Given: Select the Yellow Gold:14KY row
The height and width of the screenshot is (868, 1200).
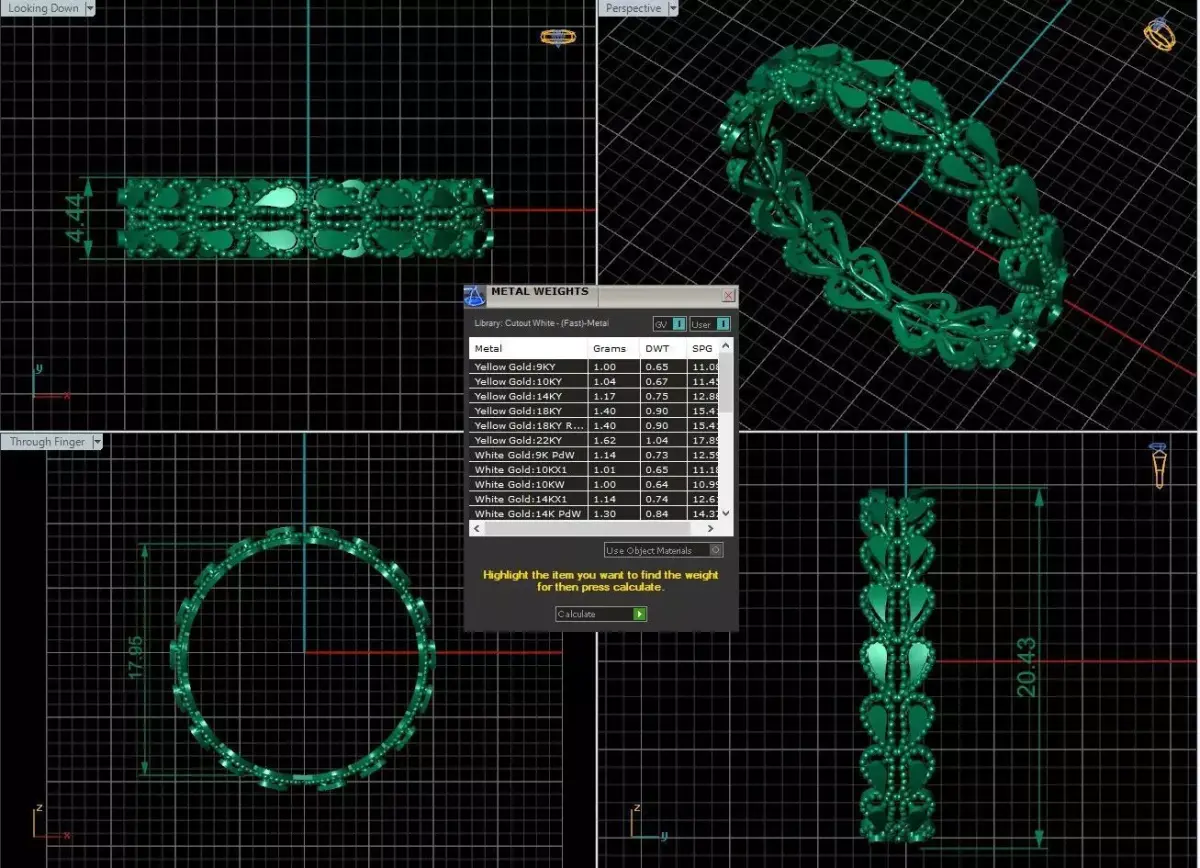Looking at the screenshot, I should pyautogui.click(x=594, y=396).
